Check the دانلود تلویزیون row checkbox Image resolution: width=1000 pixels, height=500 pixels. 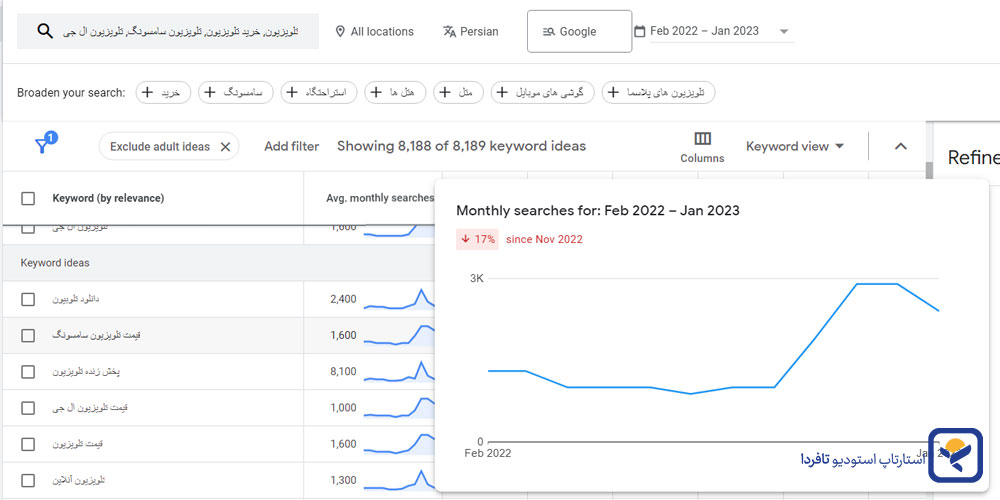pyautogui.click(x=28, y=299)
